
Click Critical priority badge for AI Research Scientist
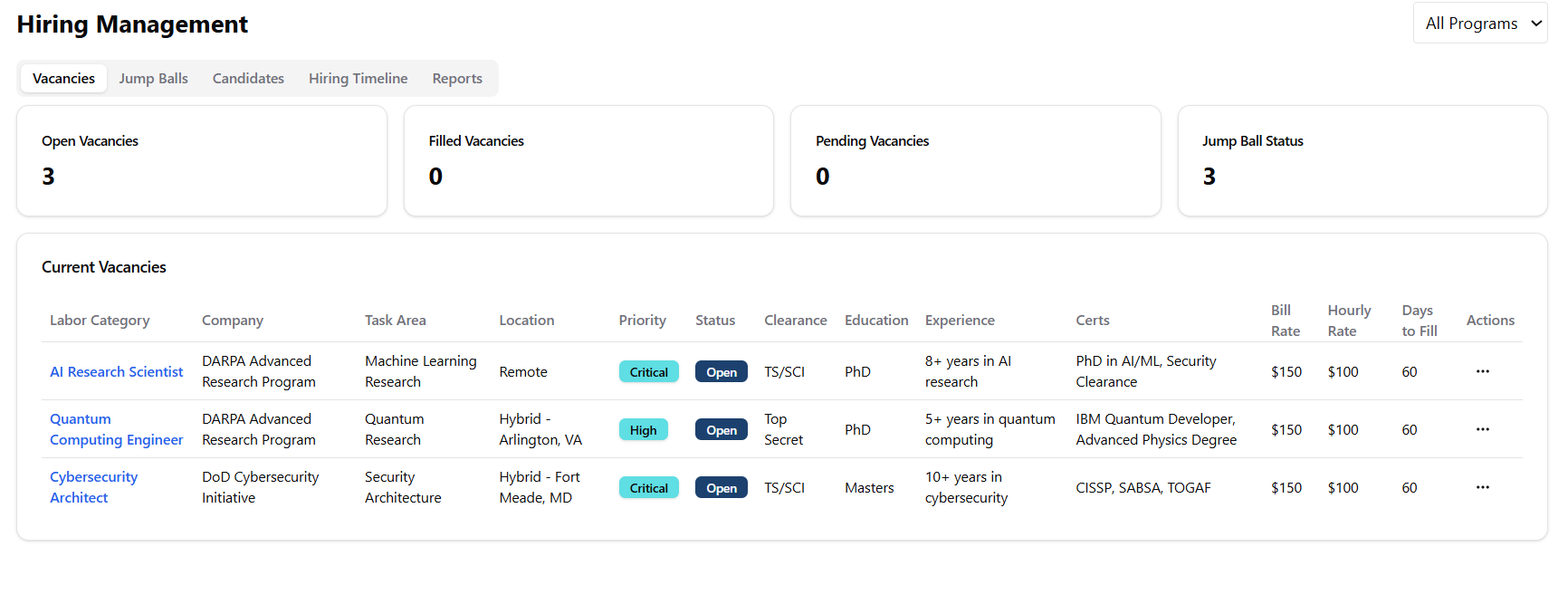pos(648,372)
